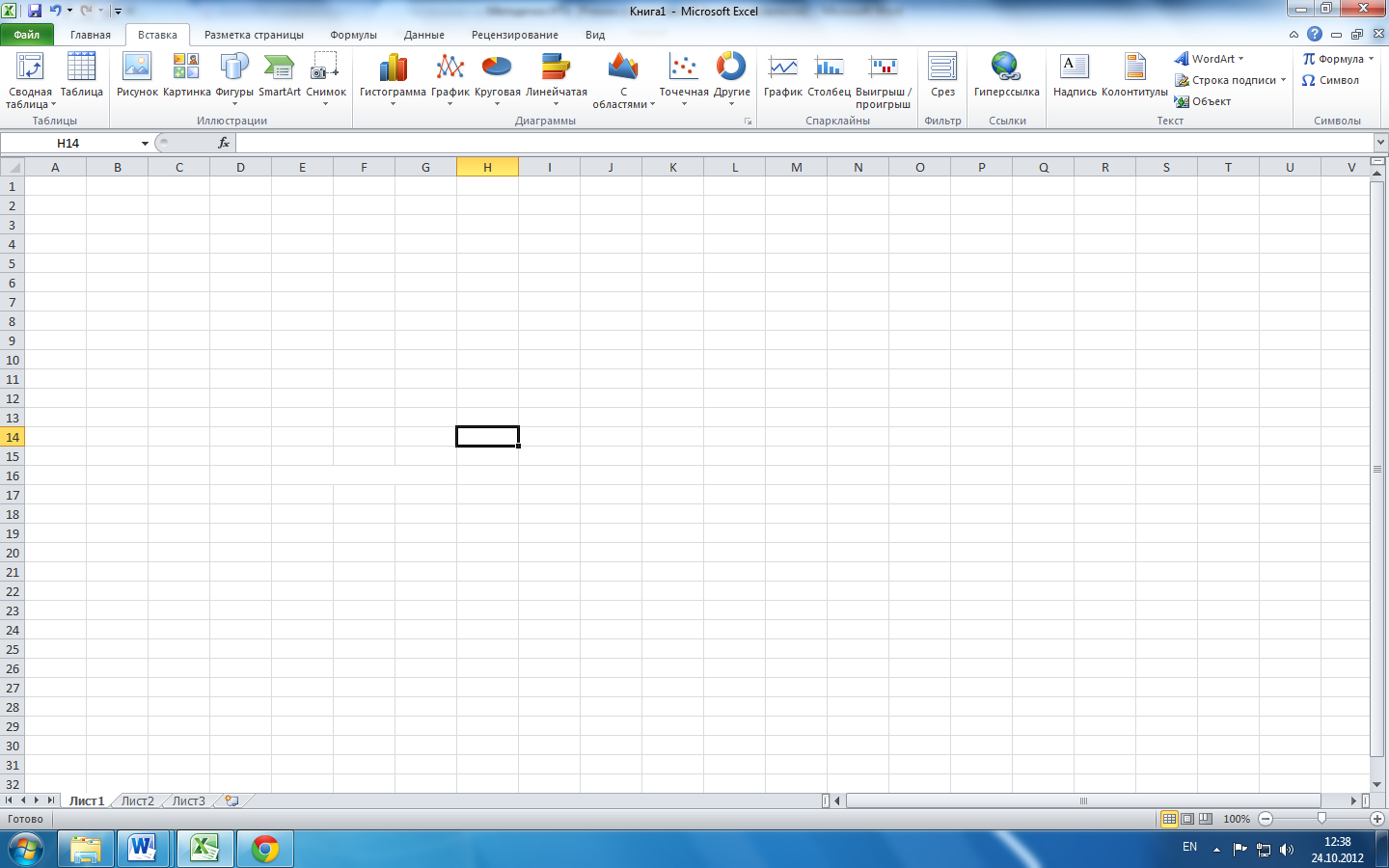Viewport: 1389px width, 868px height.
Task: Switch to the Формулы tab
Action: [x=353, y=35]
